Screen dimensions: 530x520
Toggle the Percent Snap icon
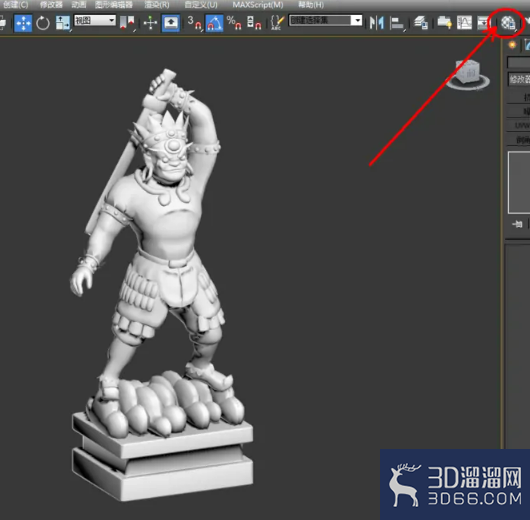pos(234,23)
